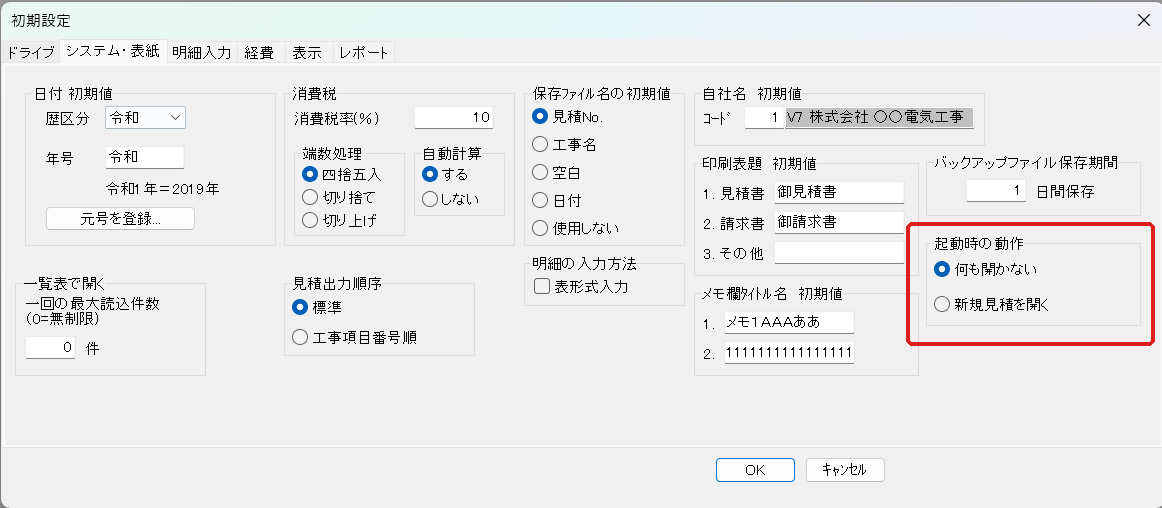Screen dimensions: 1162x508
Task: Go to the 経費 tab
Action: (259, 53)
